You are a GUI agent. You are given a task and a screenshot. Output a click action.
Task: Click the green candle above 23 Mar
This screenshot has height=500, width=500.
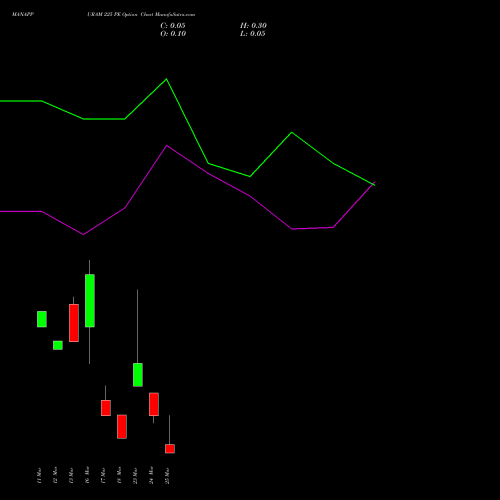[138, 375]
